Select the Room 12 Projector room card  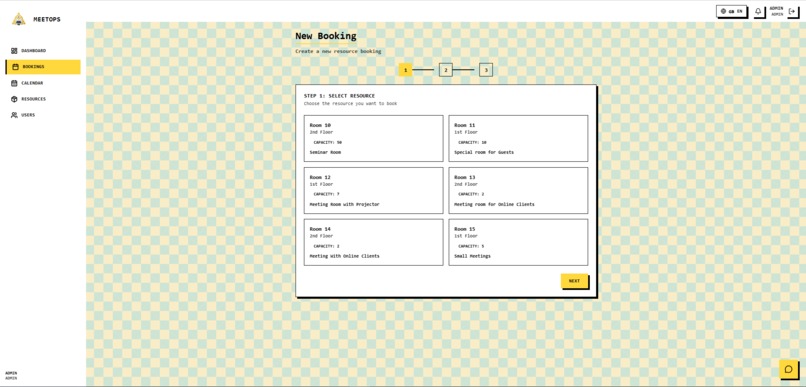(x=373, y=190)
